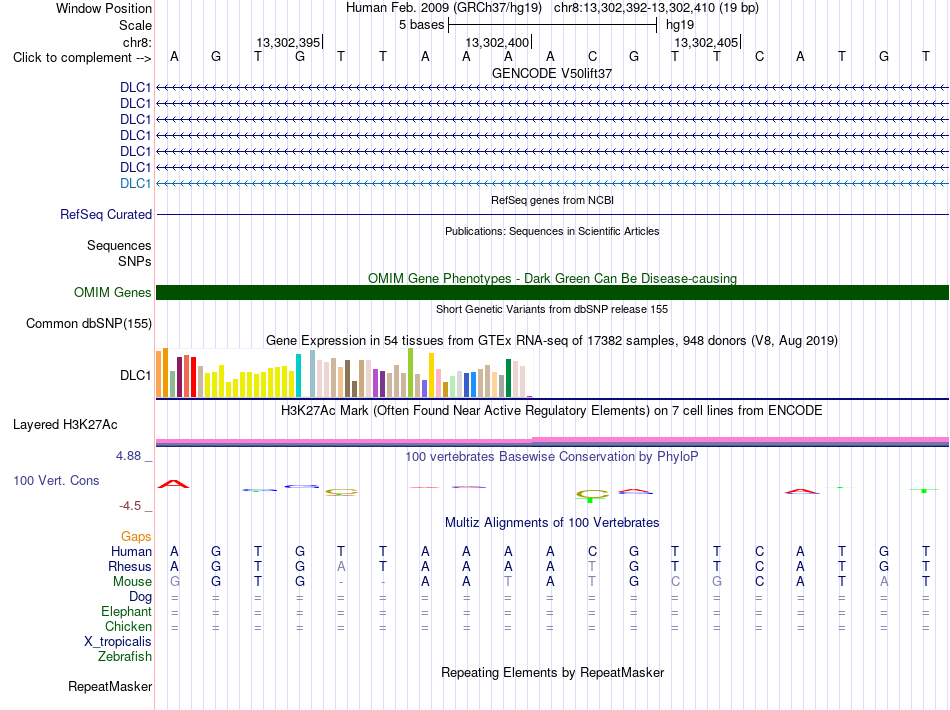Viewport: 950px width, 710px height.
Task: Click the 13,302,400 position marker
Action: pos(497,42)
